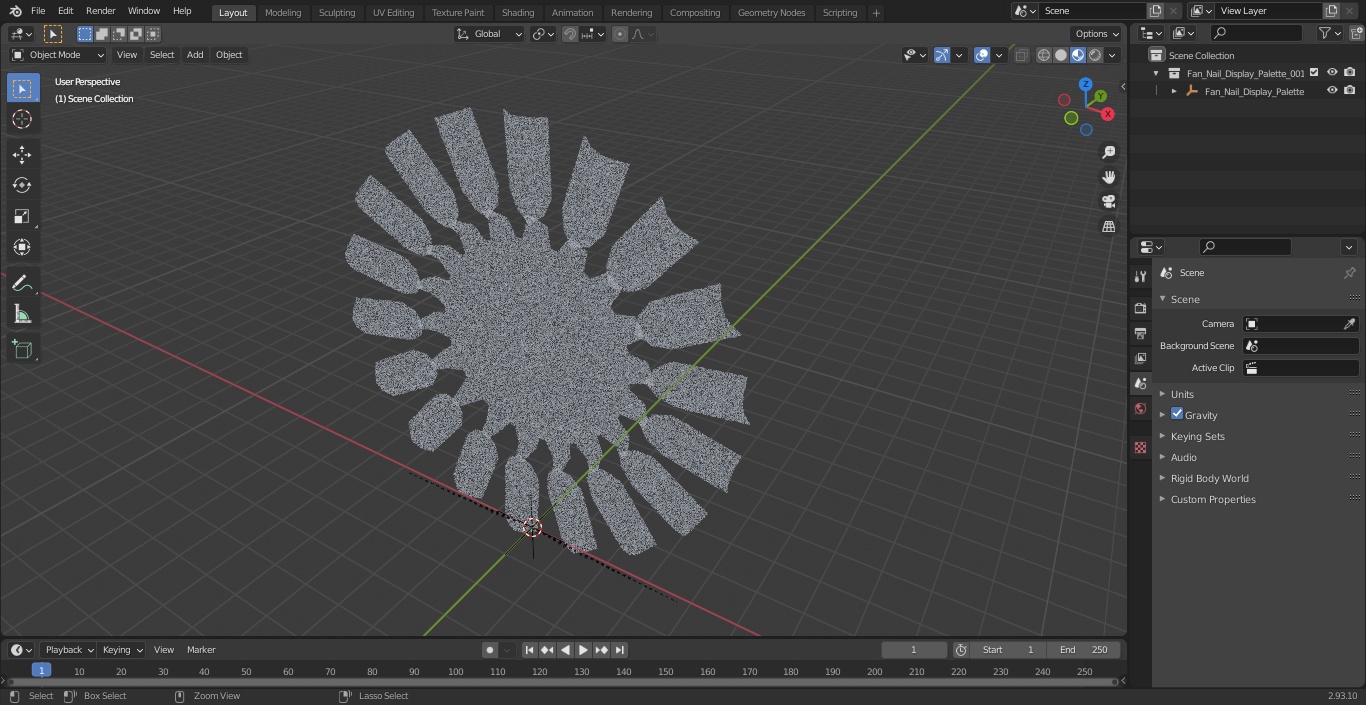
Task: Expand the Rigid Body World panel
Action: (1209, 478)
